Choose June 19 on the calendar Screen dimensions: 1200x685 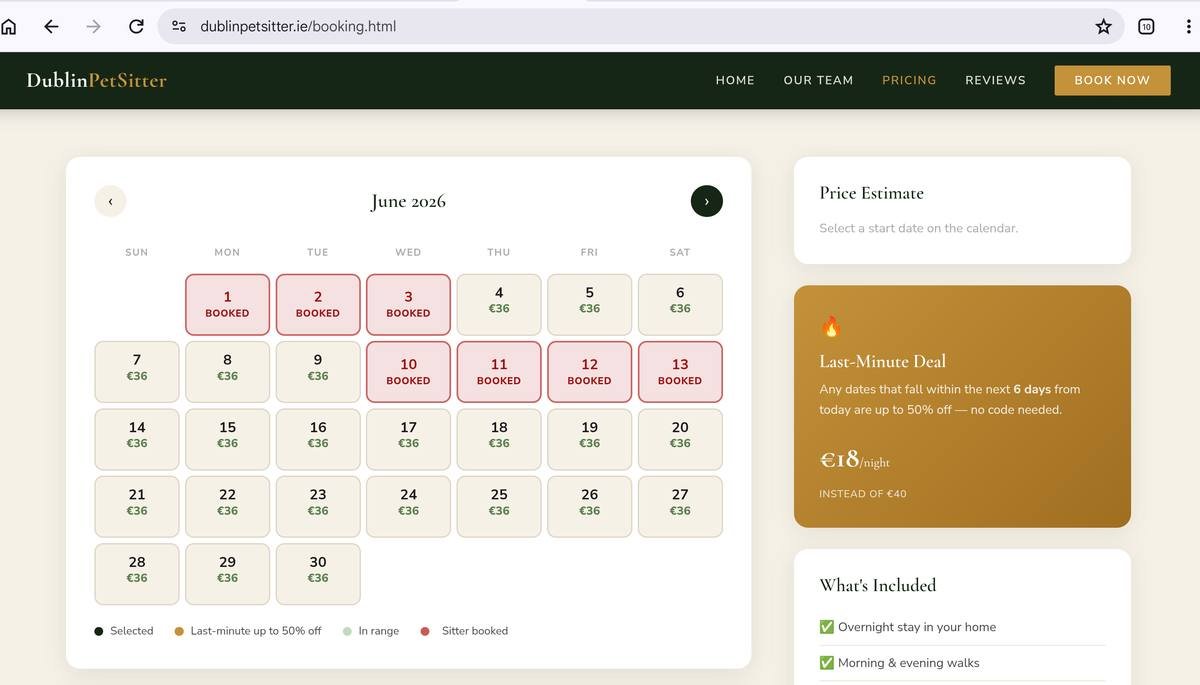click(589, 439)
